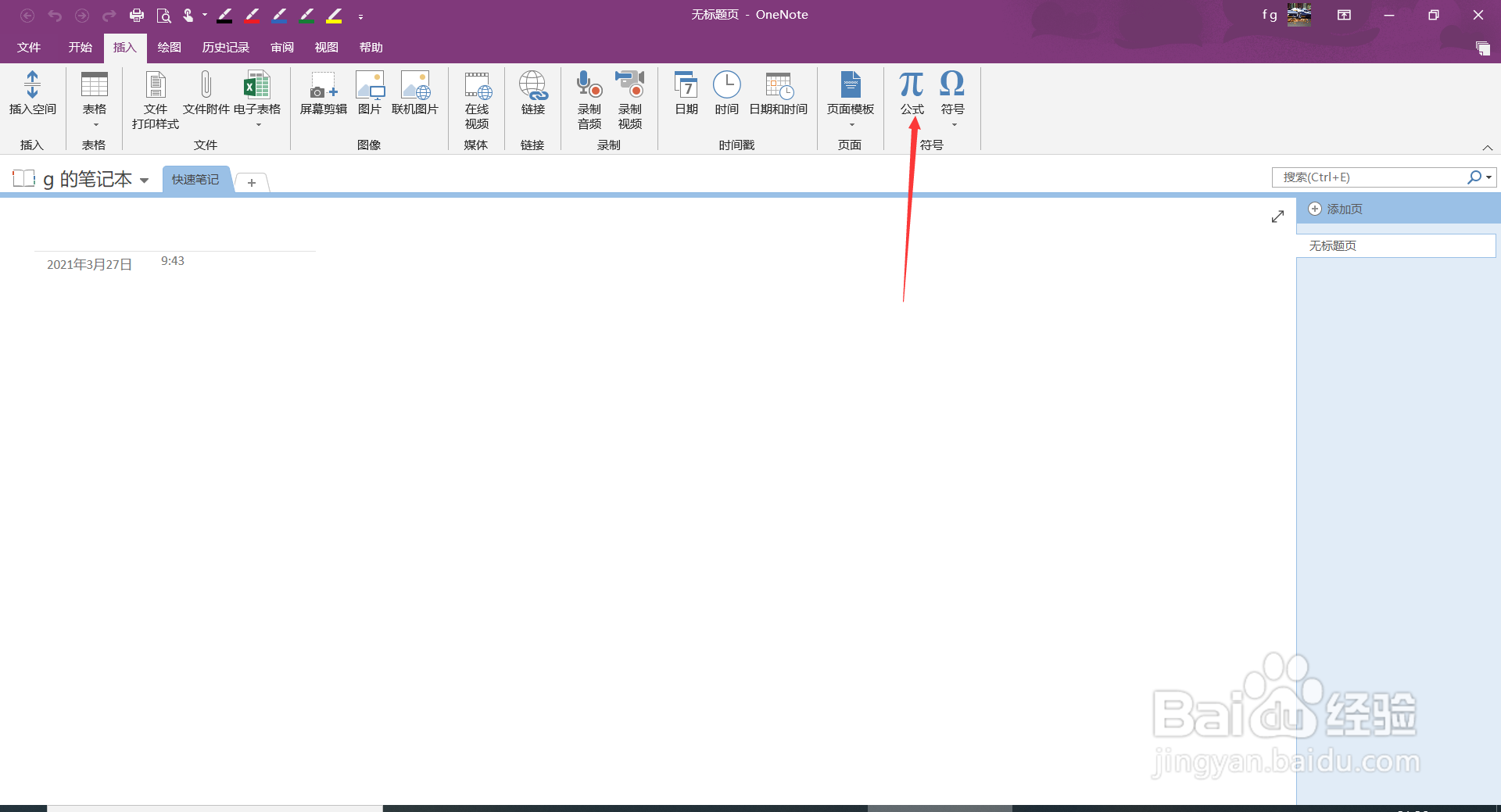The image size is (1501, 812).
Task: Select the red pen in quick access
Action: (252, 15)
